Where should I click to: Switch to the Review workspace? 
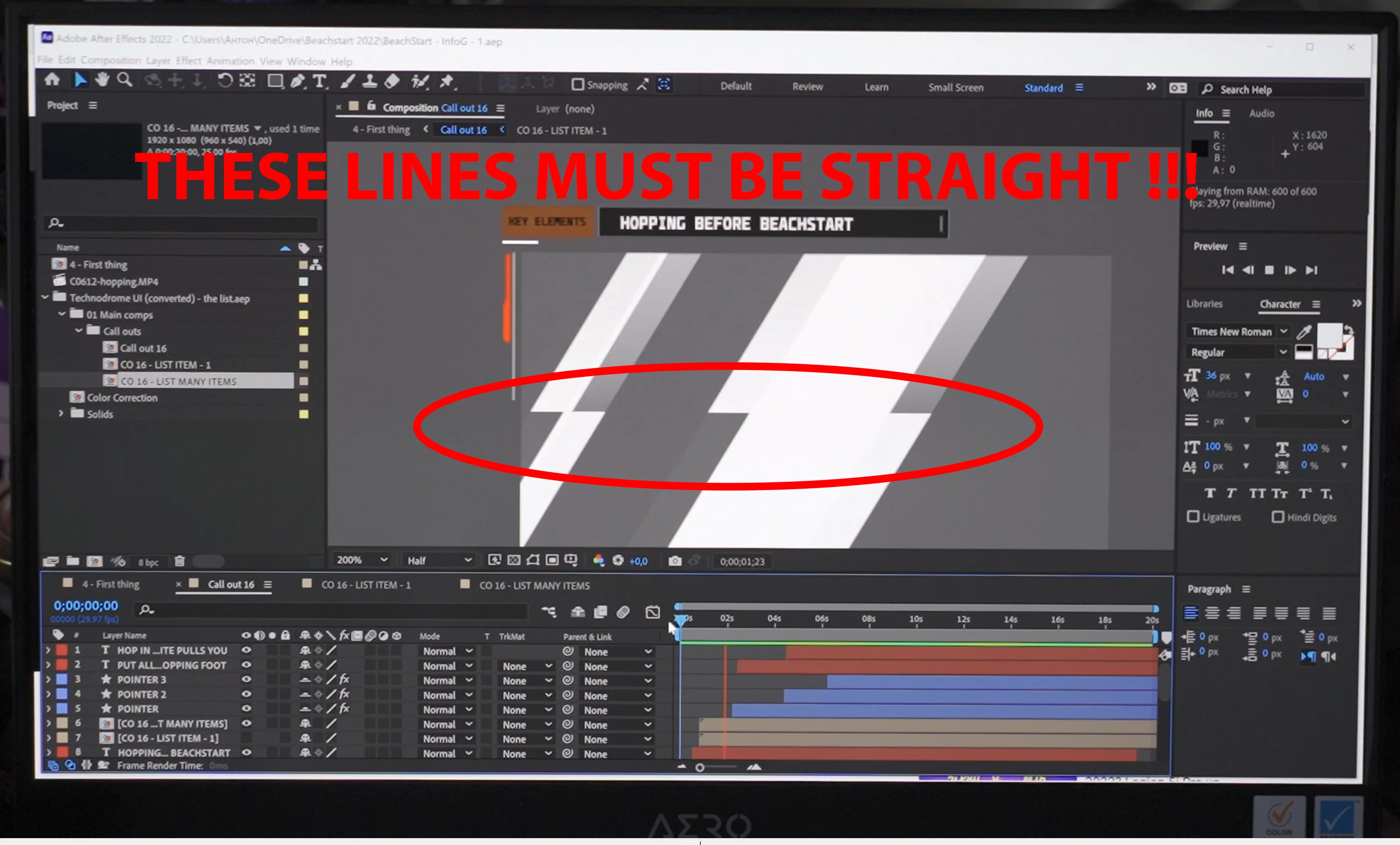coord(807,87)
